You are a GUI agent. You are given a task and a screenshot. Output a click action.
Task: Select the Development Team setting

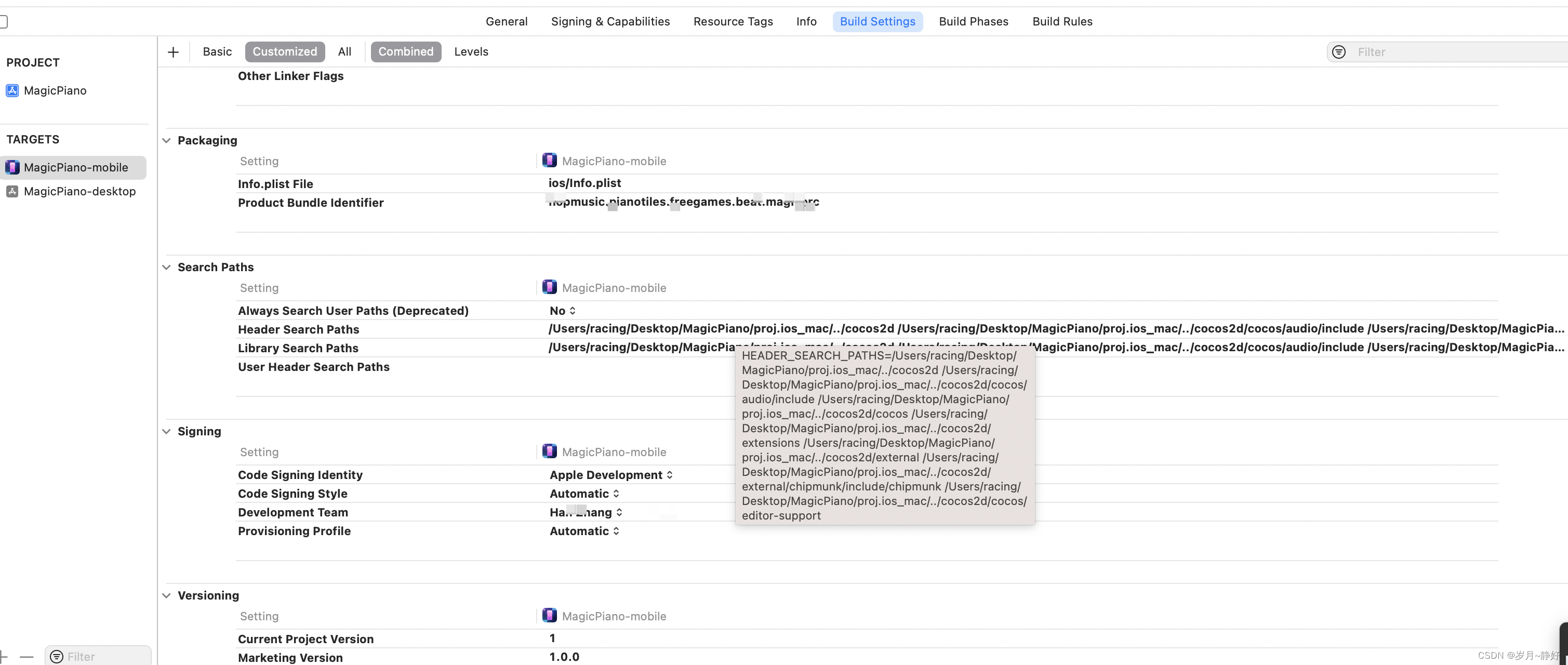coord(293,513)
